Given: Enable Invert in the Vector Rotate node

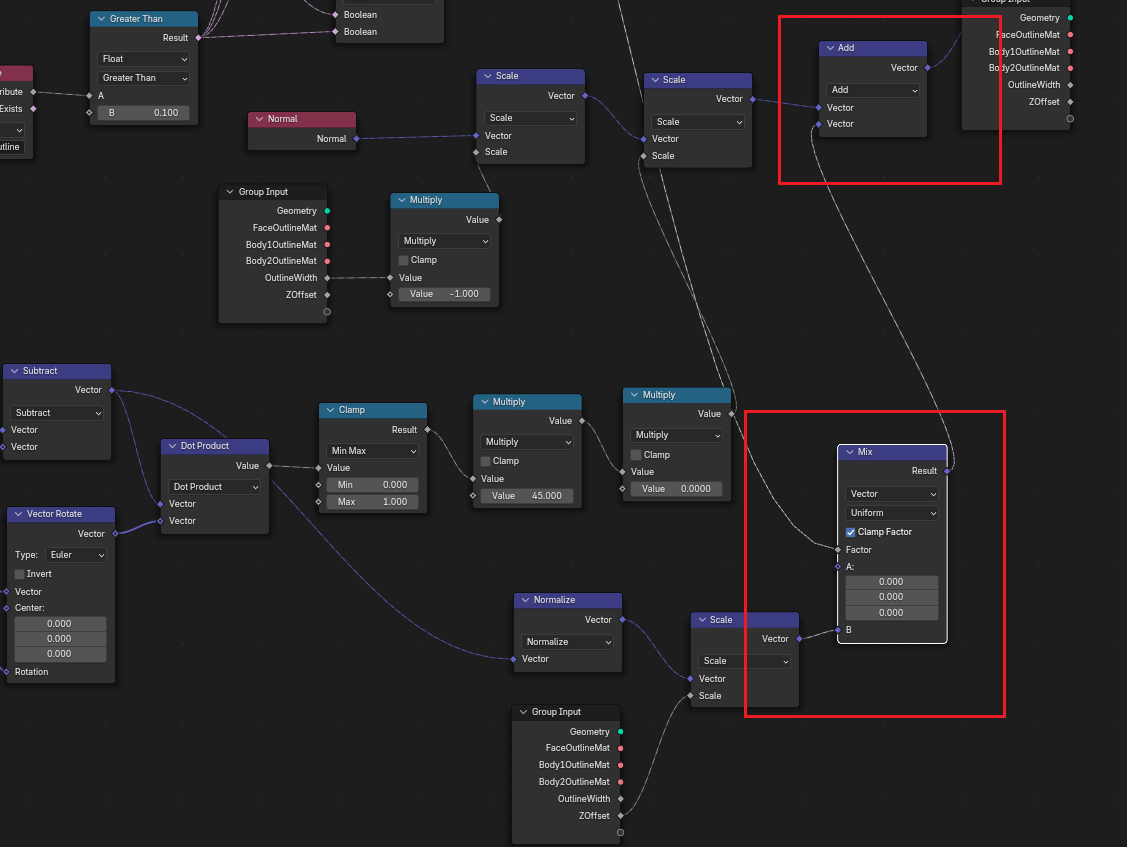Looking at the screenshot, I should pyautogui.click(x=20, y=574).
